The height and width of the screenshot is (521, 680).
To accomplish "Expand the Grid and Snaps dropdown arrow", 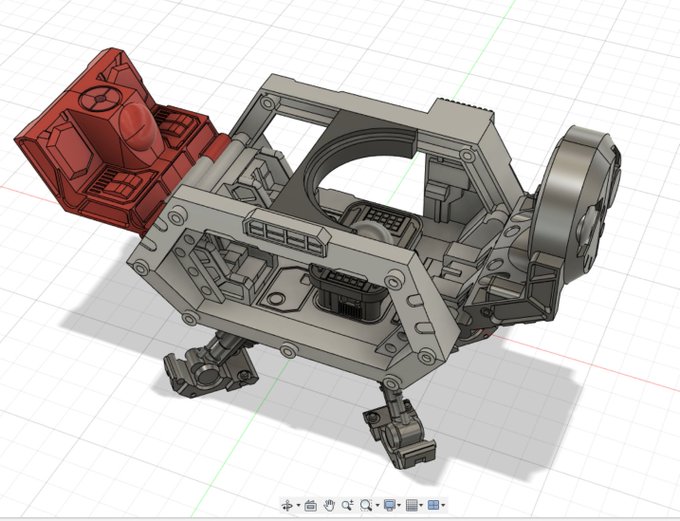I will (421, 505).
